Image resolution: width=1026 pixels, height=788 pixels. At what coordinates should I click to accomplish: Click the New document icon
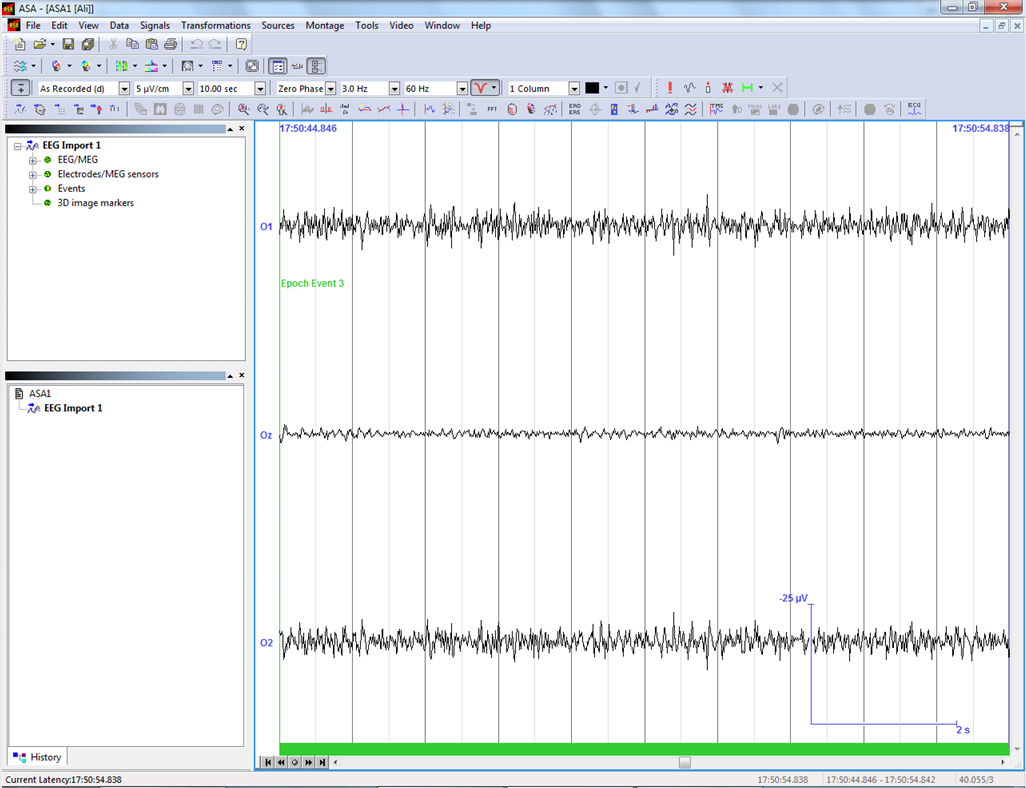20,45
